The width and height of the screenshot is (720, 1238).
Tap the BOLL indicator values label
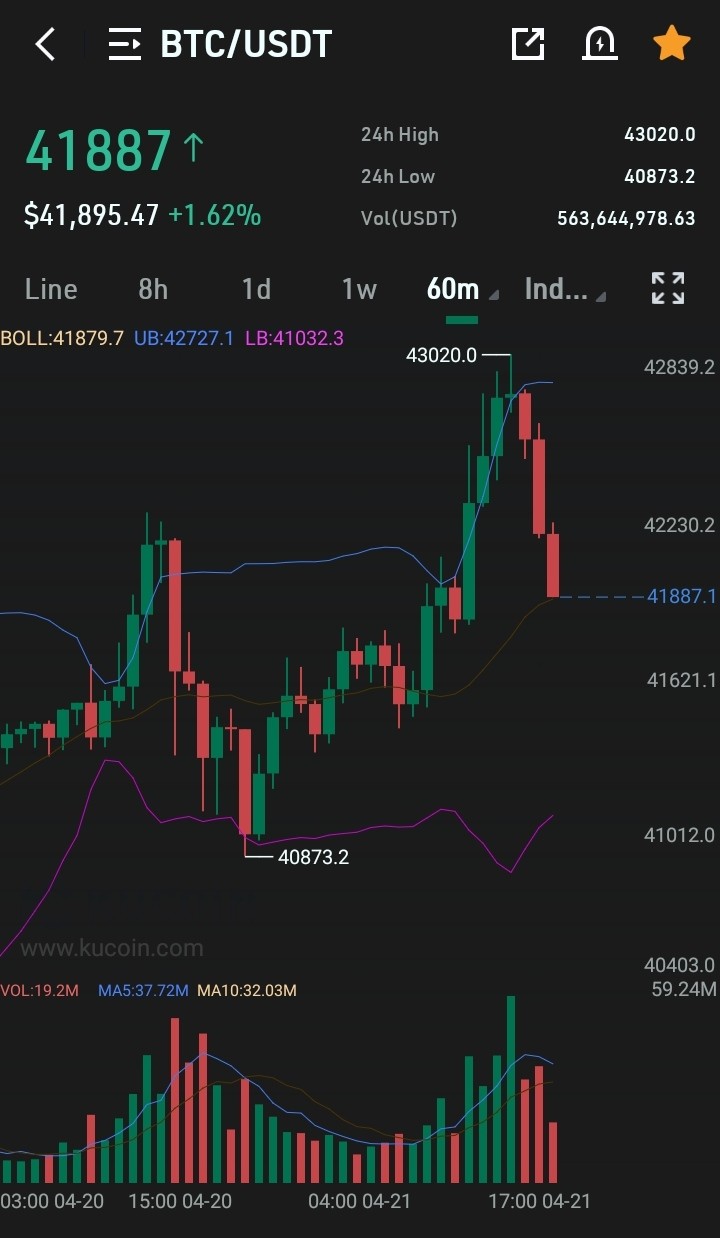click(x=172, y=338)
